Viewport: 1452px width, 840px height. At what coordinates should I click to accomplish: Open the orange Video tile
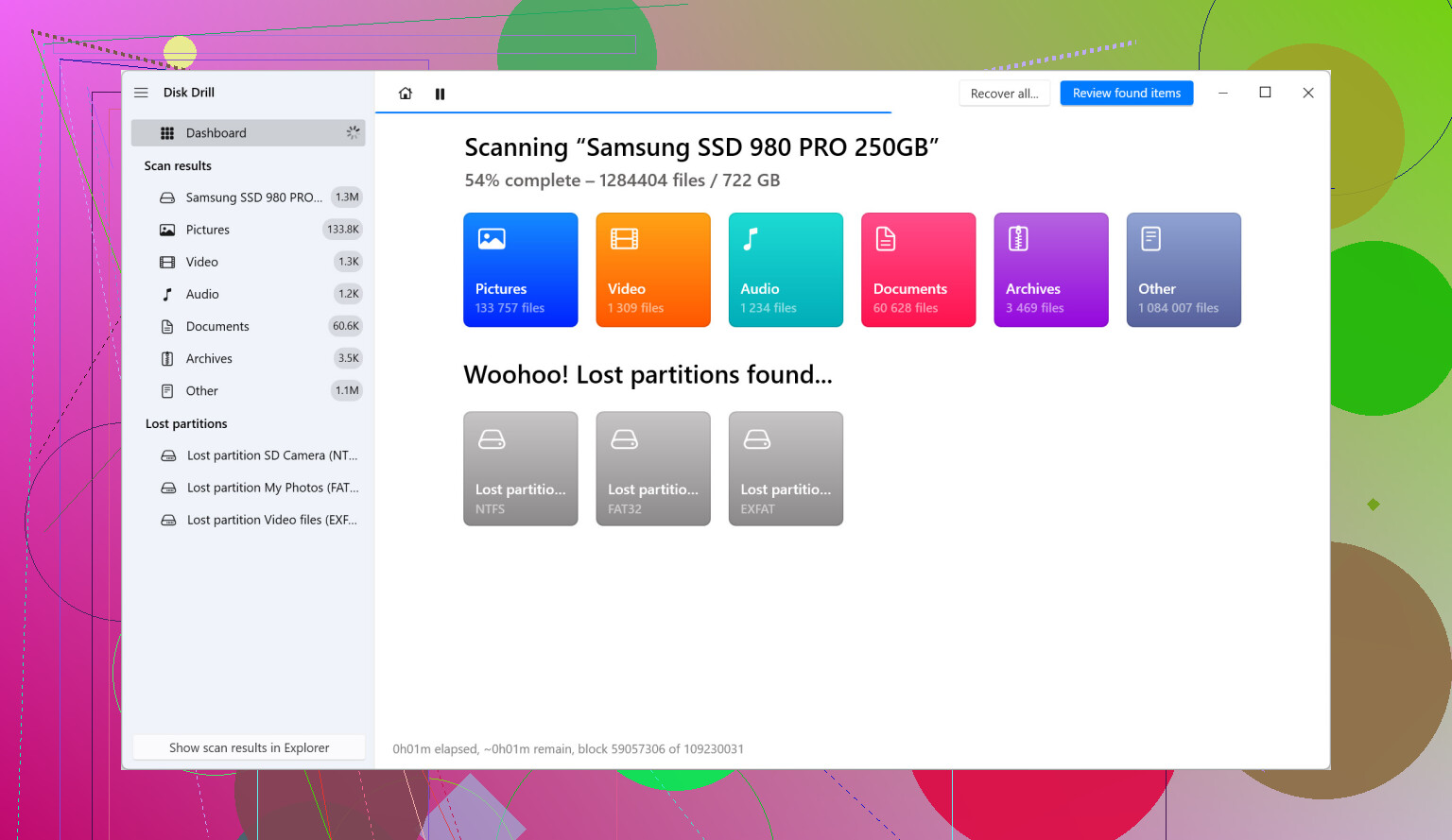[653, 270]
